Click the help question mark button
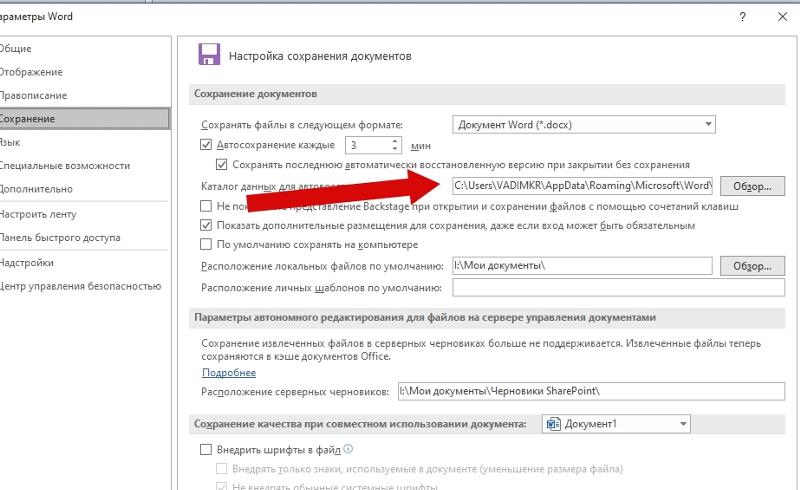800x490 pixels. click(742, 17)
